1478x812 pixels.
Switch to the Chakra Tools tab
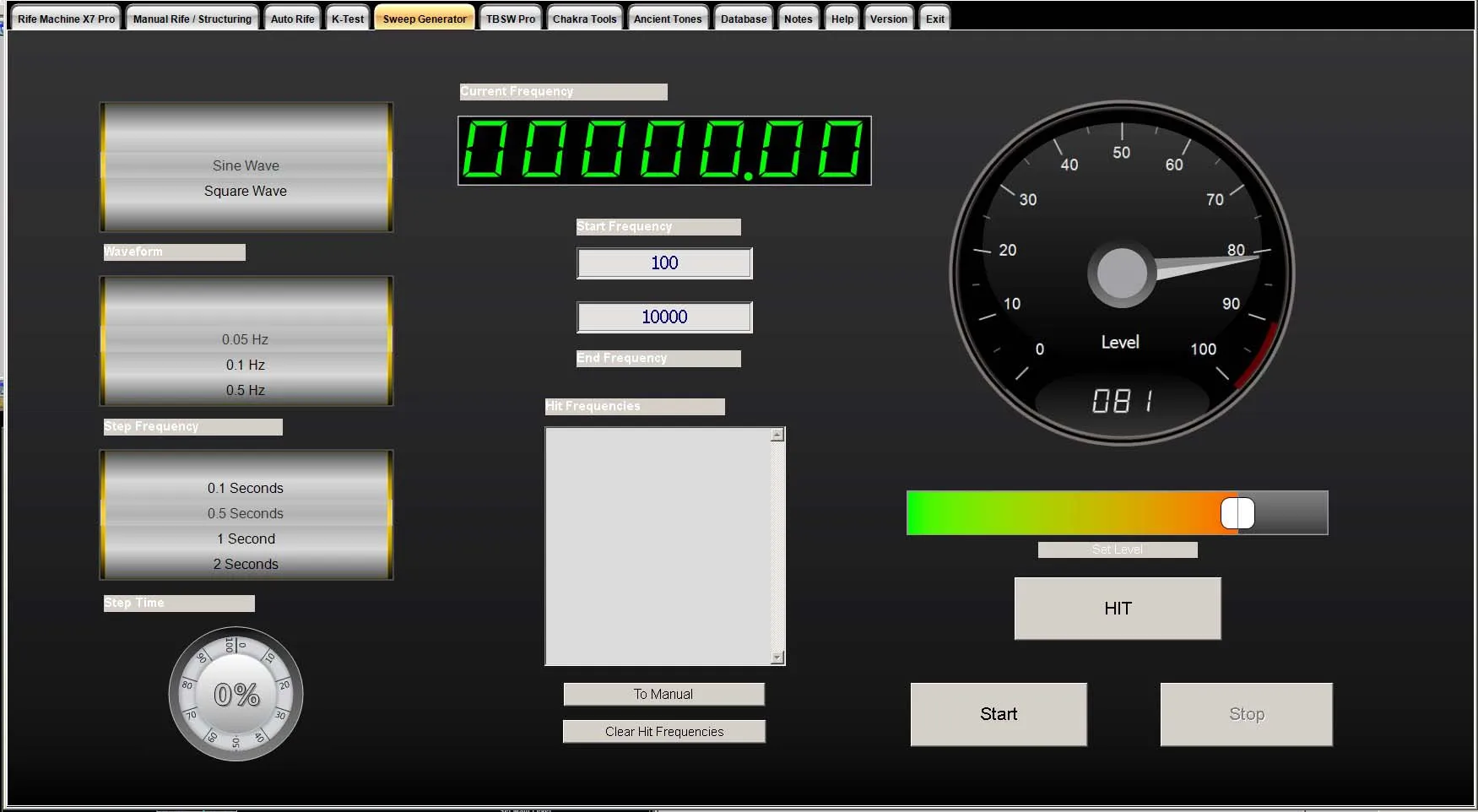[x=584, y=19]
